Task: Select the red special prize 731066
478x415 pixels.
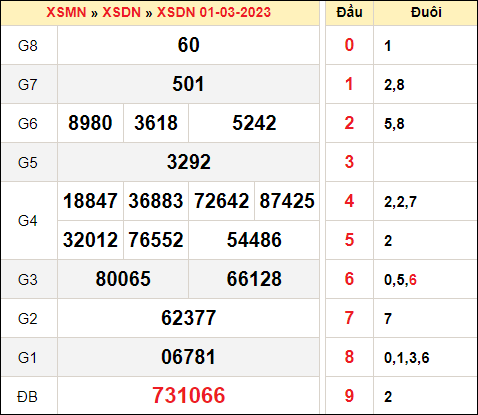Action: pyautogui.click(x=189, y=396)
